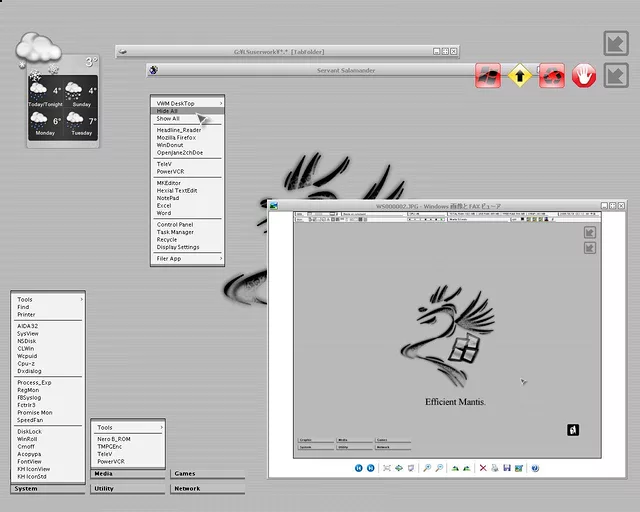The height and width of the screenshot is (512, 640).
Task: Launch Task Manager from the menu
Action: pyautogui.click(x=175, y=232)
